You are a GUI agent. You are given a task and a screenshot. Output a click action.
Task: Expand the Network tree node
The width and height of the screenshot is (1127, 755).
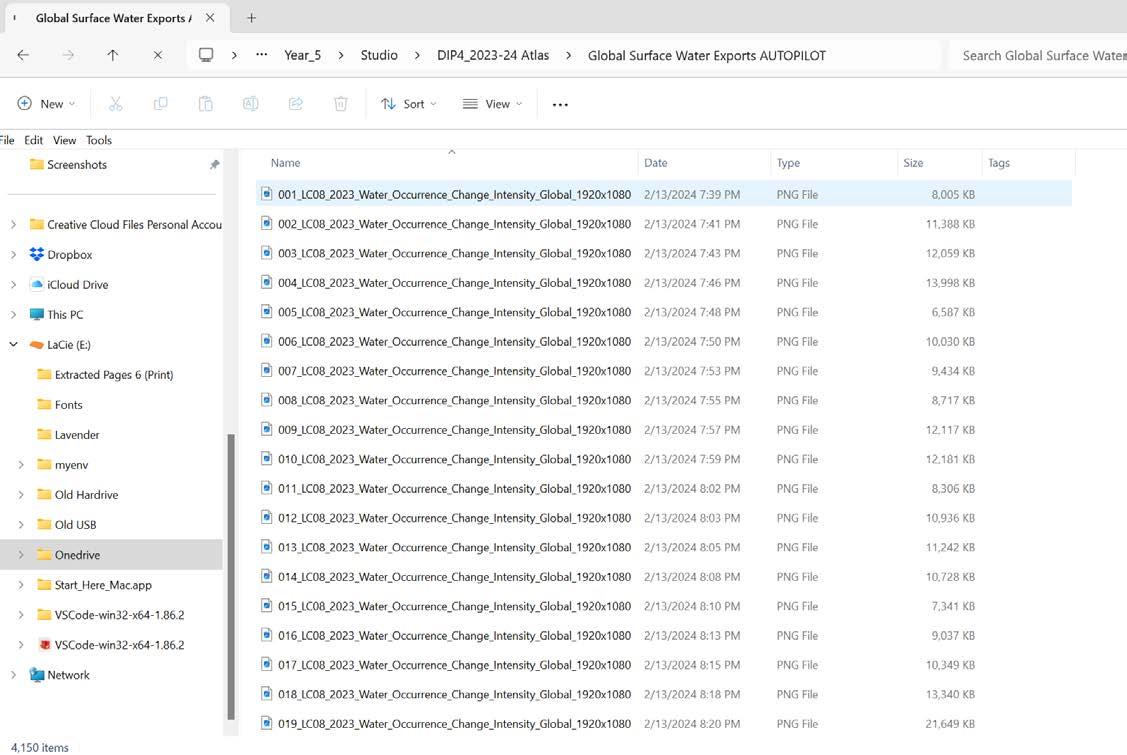pos(13,674)
